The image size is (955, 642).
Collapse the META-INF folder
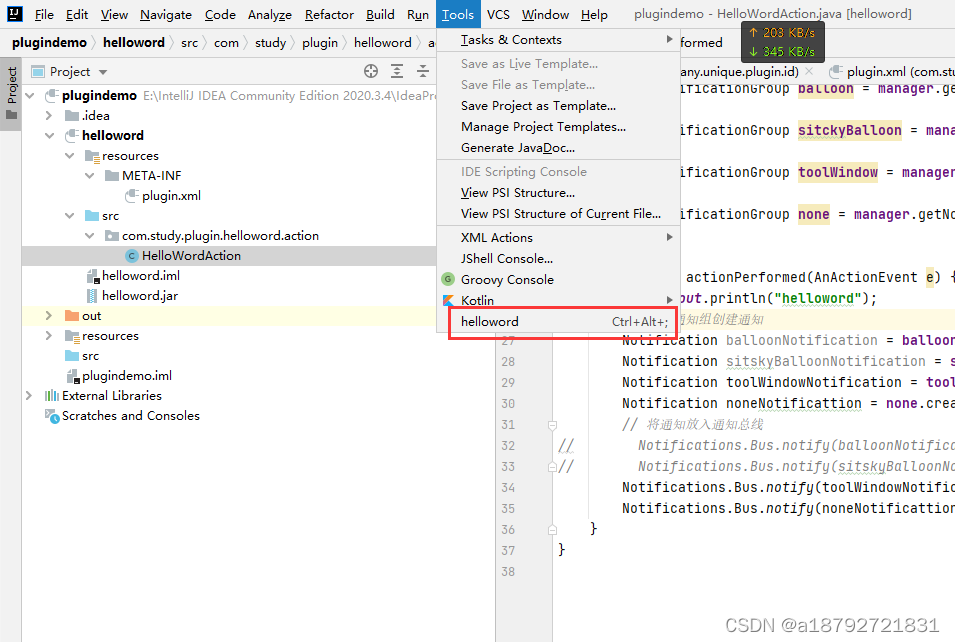90,175
